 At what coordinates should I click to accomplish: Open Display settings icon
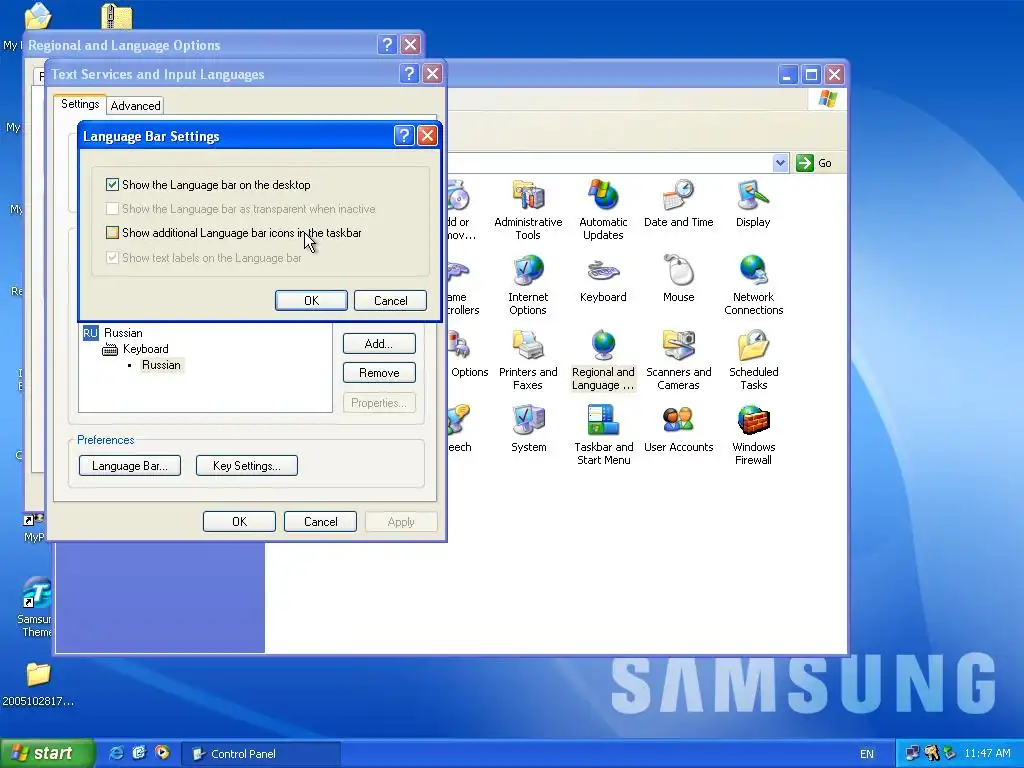pos(753,203)
